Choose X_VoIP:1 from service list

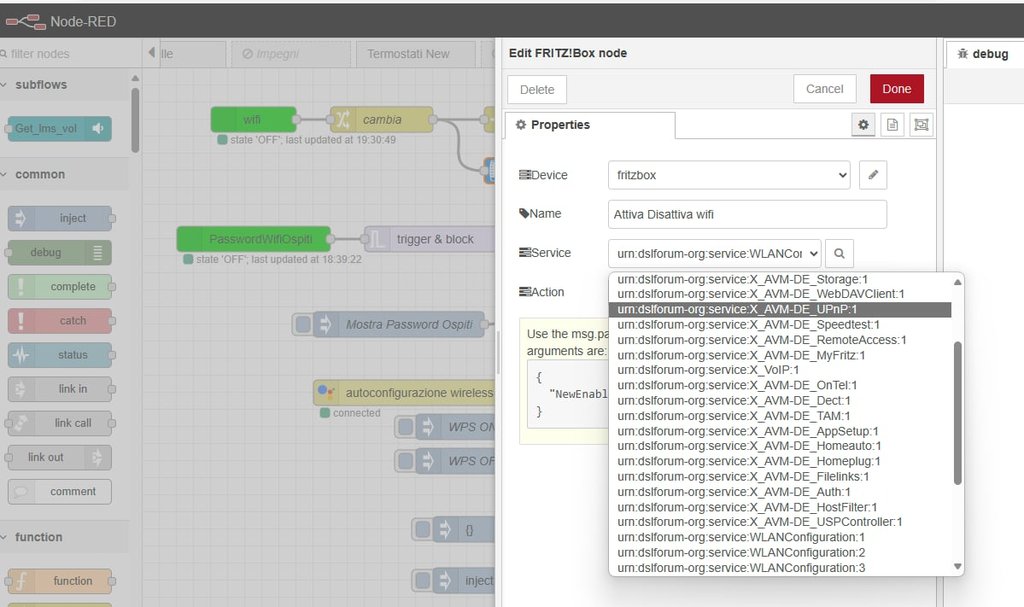click(x=780, y=370)
